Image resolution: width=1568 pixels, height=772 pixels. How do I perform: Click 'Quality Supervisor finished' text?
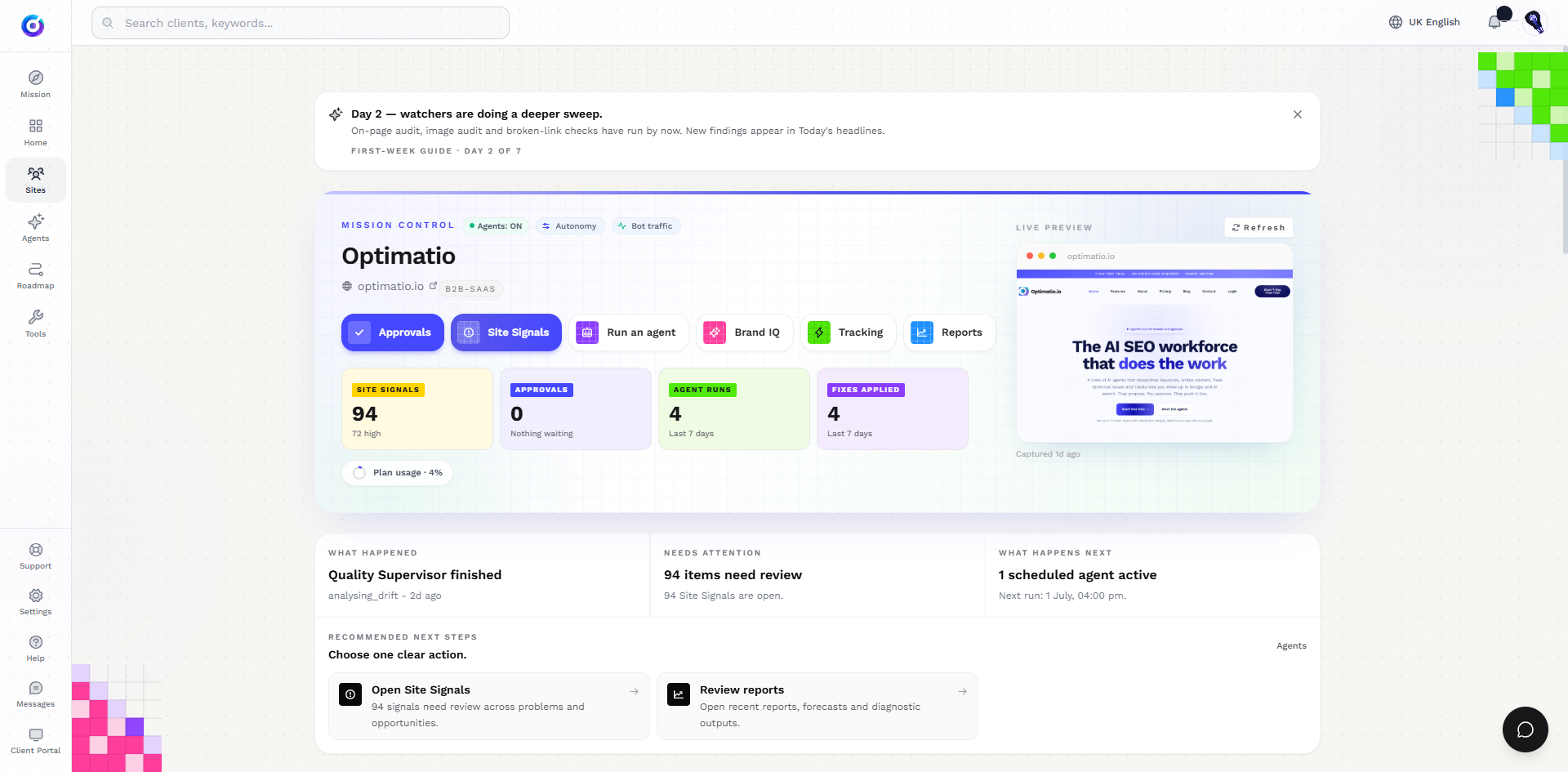(x=415, y=575)
